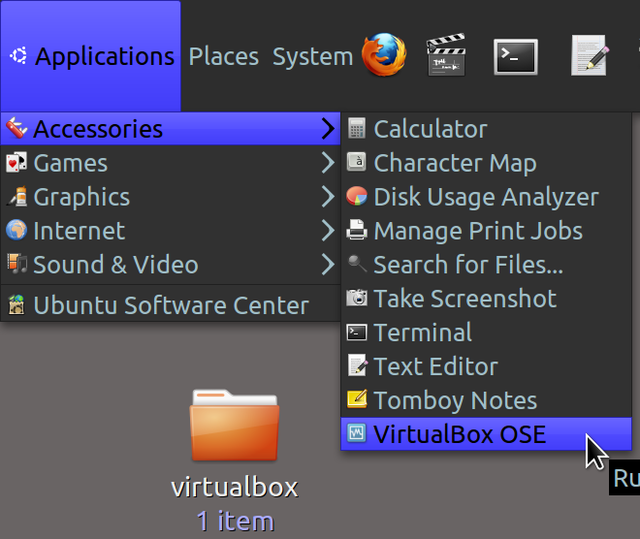
Task: Launch Text Editor from Accessories submenu
Action: (486, 366)
